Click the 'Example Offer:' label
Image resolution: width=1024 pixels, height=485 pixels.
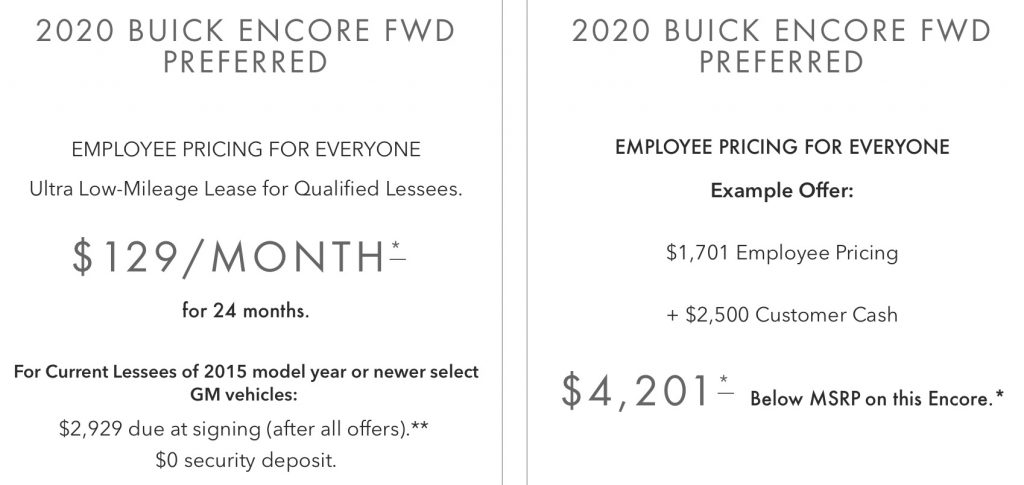[782, 191]
